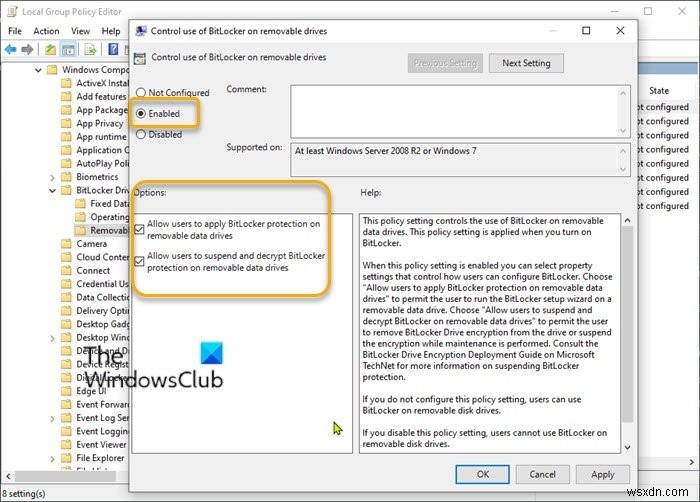Click the Cancel button
This screenshot has height=502, width=700.
click(x=542, y=474)
